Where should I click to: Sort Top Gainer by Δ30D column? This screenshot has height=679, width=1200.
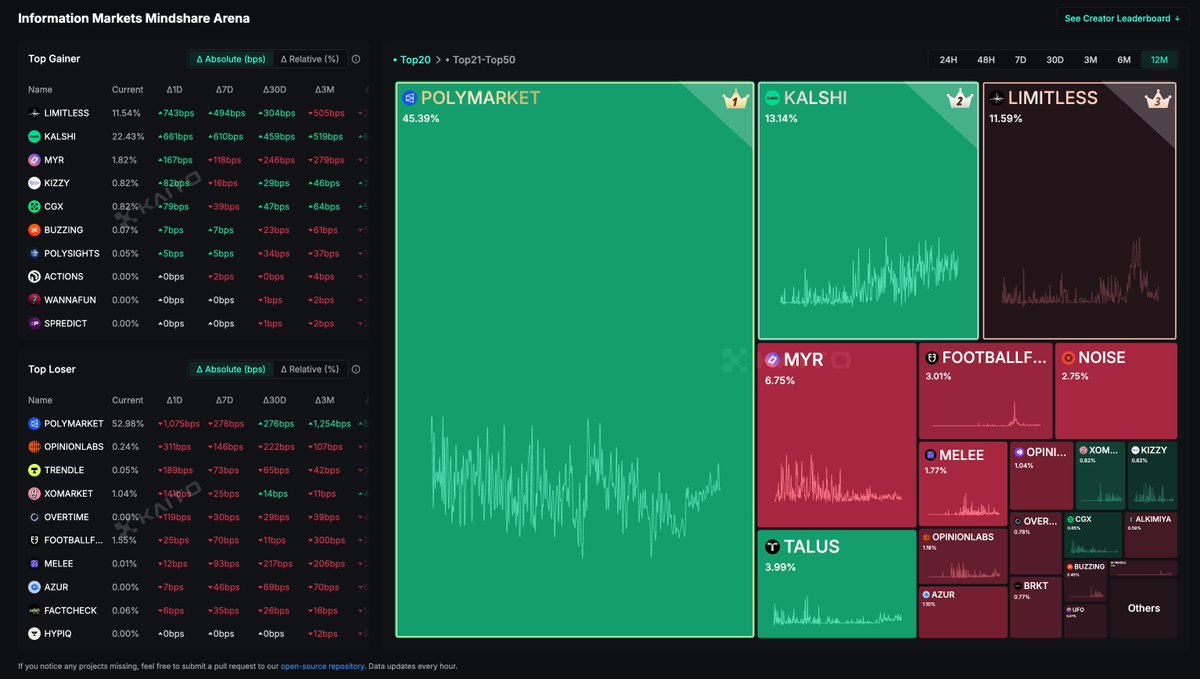click(x=276, y=89)
